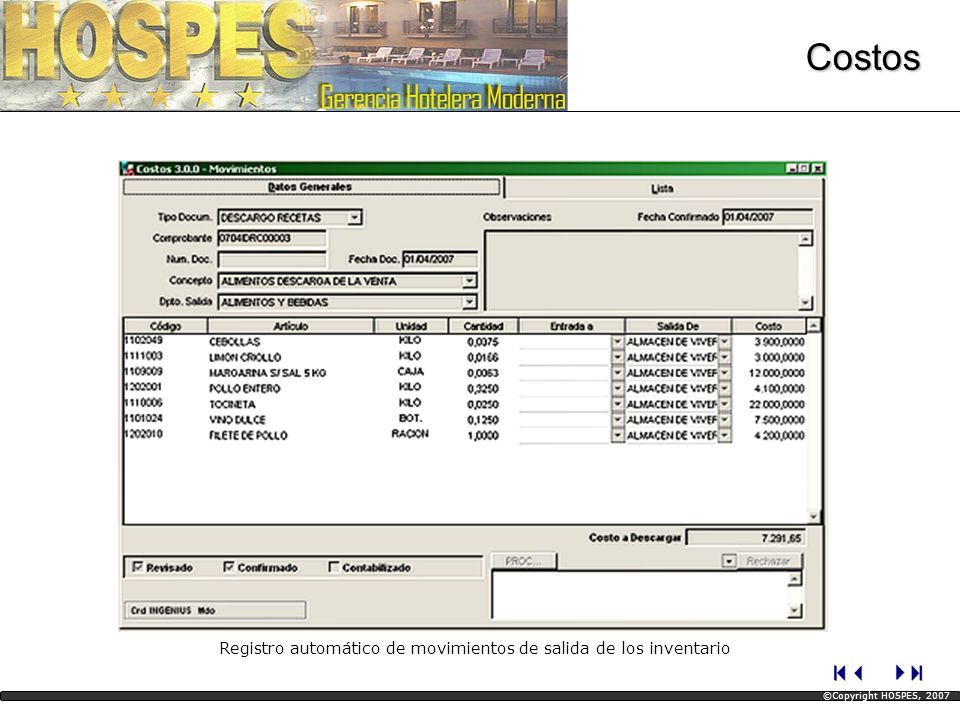Maximize the Costos Movimientos window
960x720 pixels.
[804, 168]
